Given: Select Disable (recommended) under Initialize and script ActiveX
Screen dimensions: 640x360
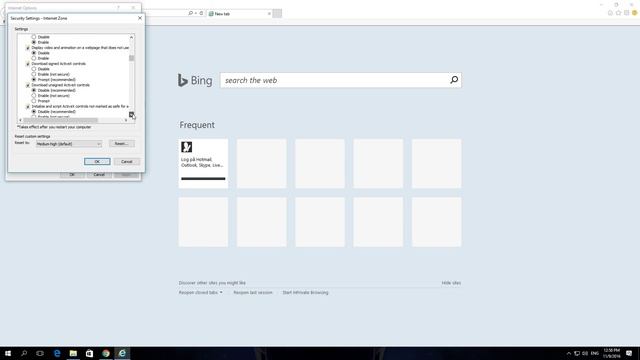Looking at the screenshot, I should 34,111.
